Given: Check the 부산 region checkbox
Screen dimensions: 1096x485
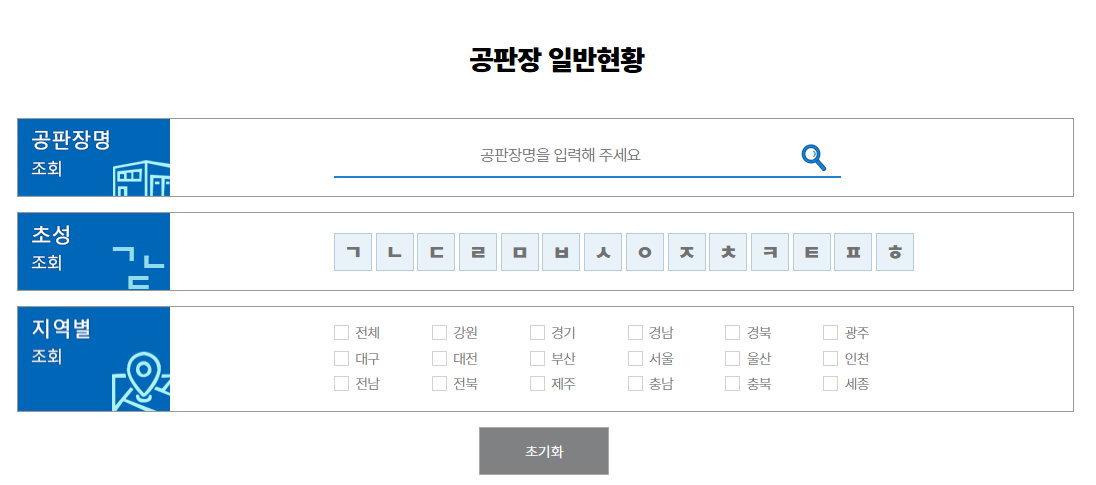Looking at the screenshot, I should [x=537, y=359].
